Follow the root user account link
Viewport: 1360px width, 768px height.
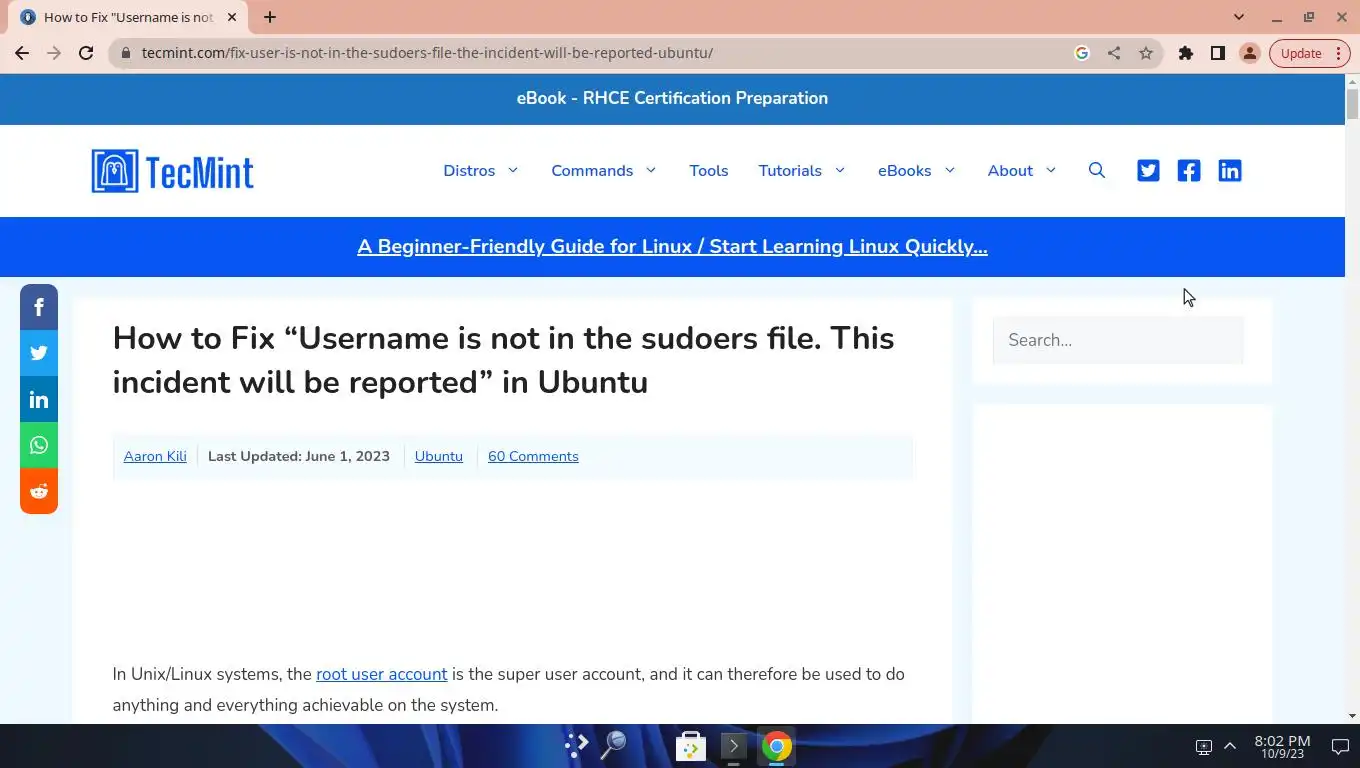point(382,674)
